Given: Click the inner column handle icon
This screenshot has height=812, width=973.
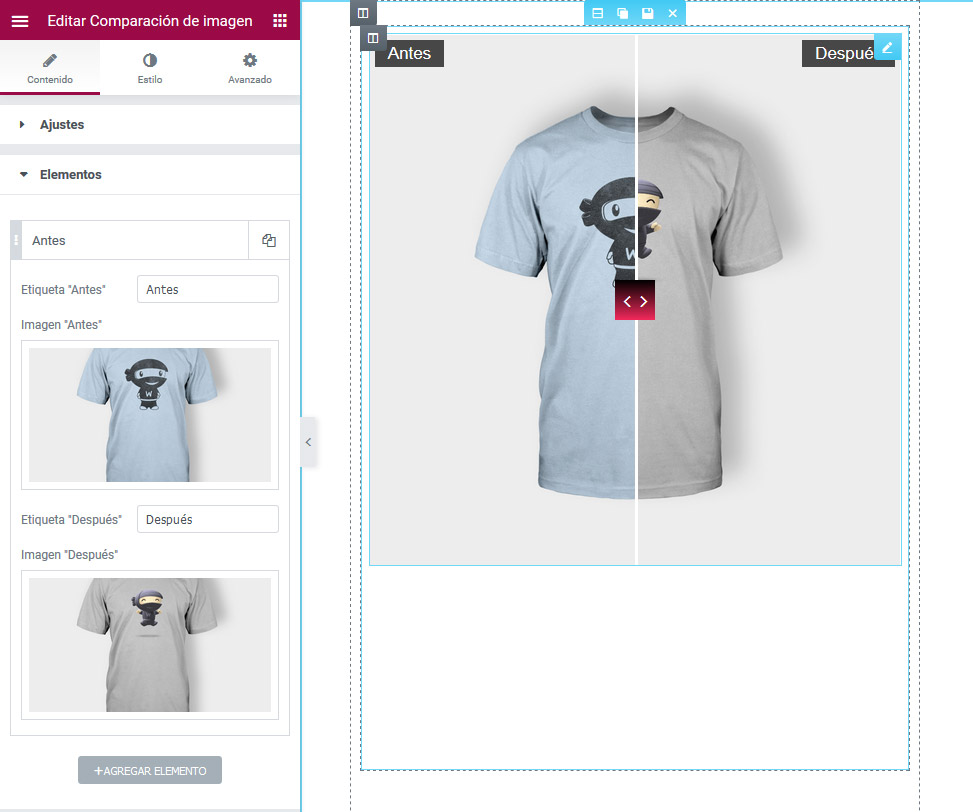Looking at the screenshot, I should (x=373, y=39).
